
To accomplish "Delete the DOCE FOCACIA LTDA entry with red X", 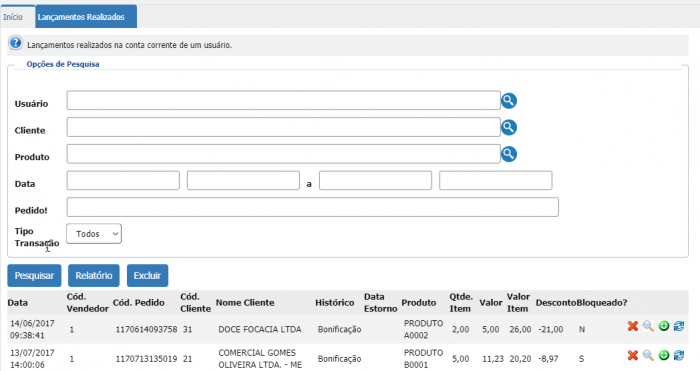I will [633, 326].
